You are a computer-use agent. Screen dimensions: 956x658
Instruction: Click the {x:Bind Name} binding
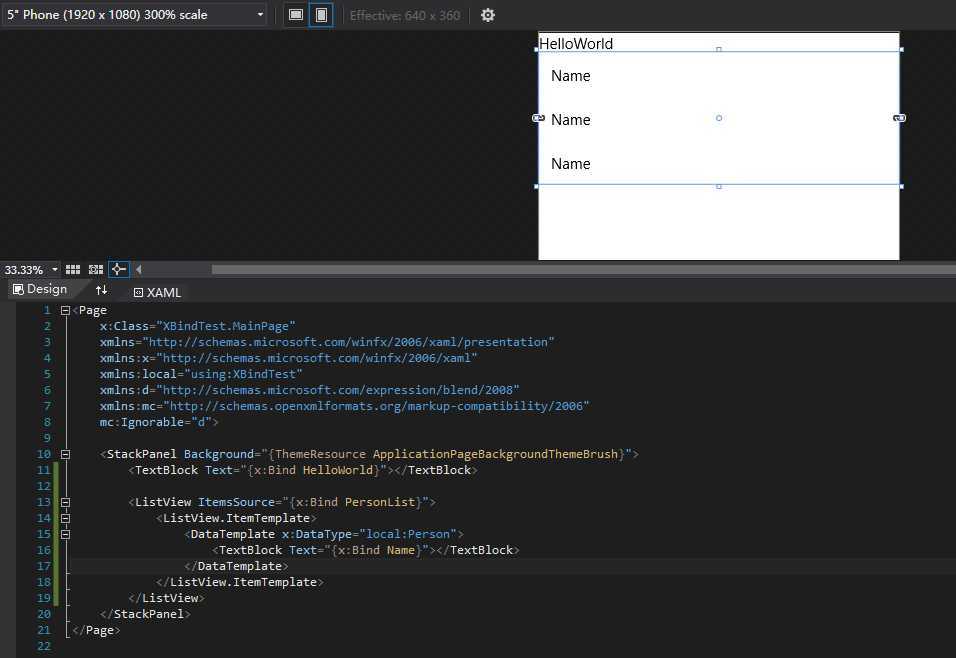tap(376, 550)
